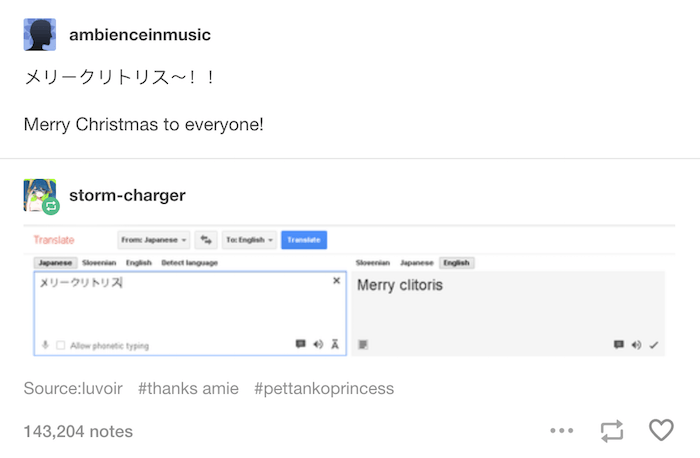
Task: Click the microphone voice input icon
Action: pyautogui.click(x=45, y=345)
